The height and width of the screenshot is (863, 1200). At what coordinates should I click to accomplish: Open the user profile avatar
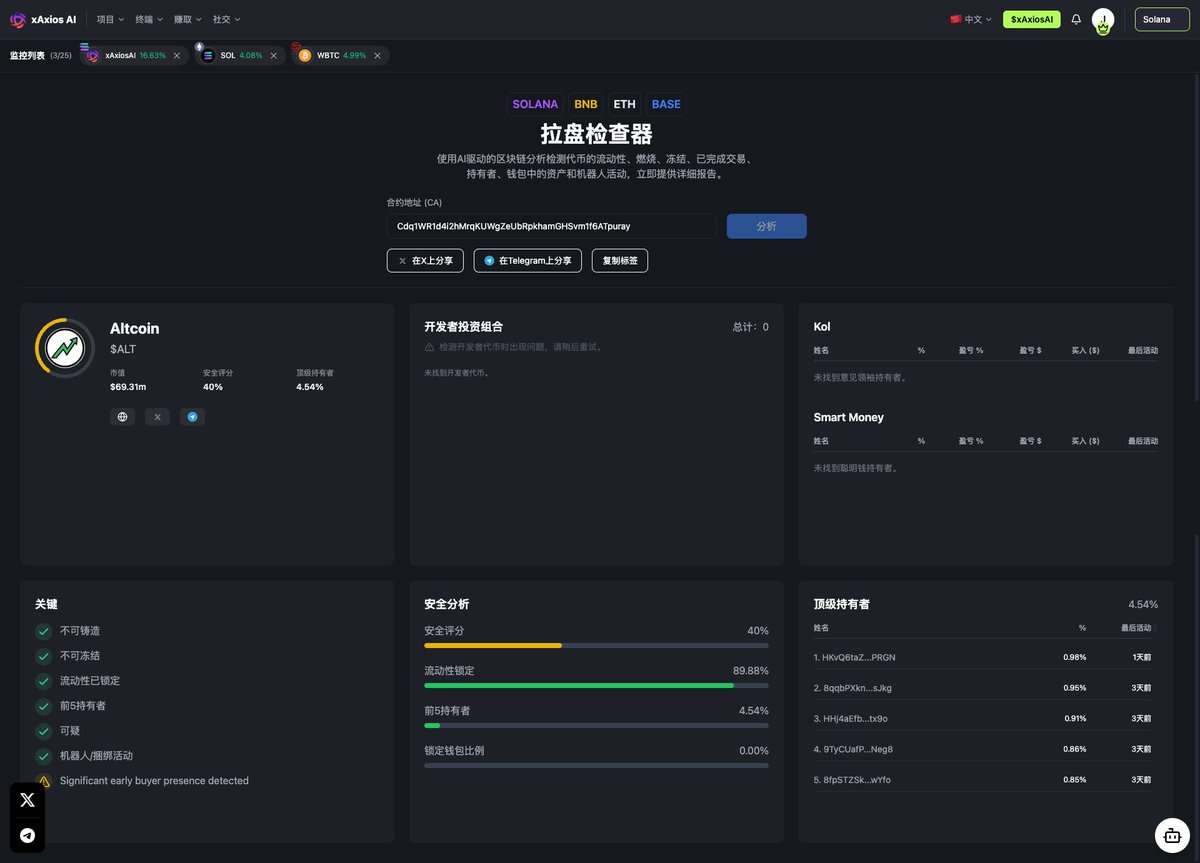click(x=1103, y=20)
